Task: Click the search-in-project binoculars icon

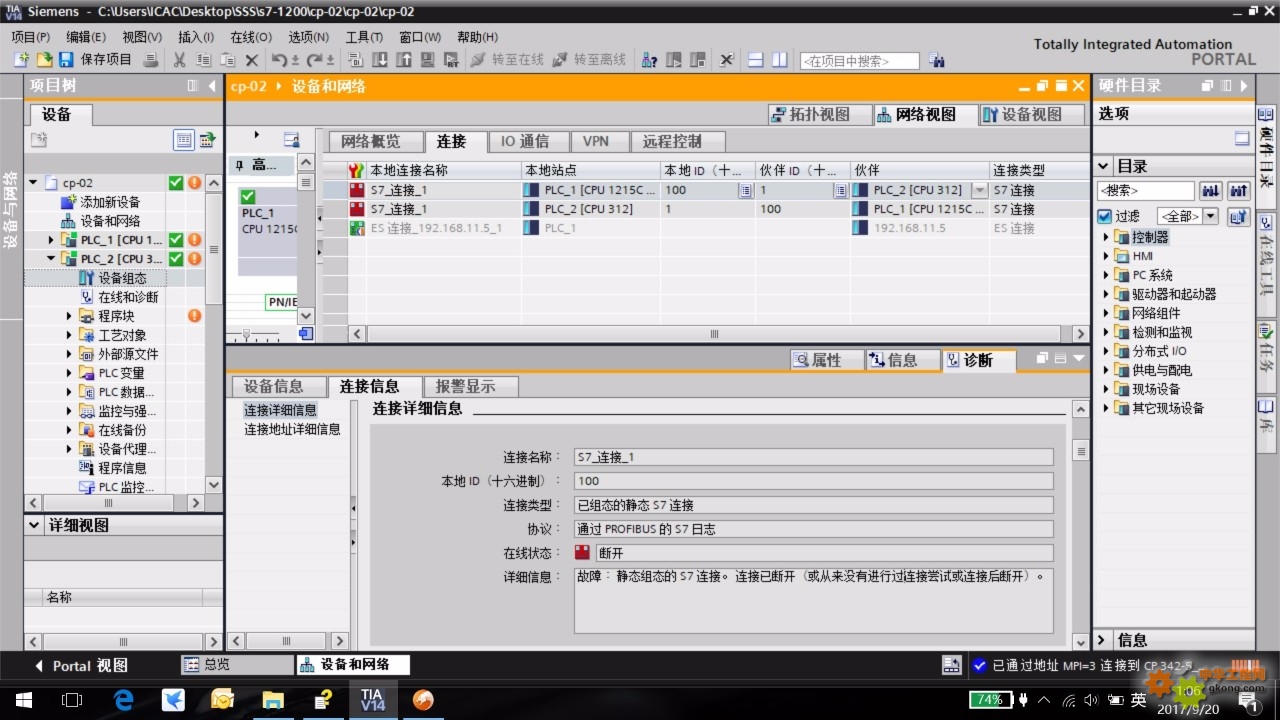Action: tap(936, 60)
